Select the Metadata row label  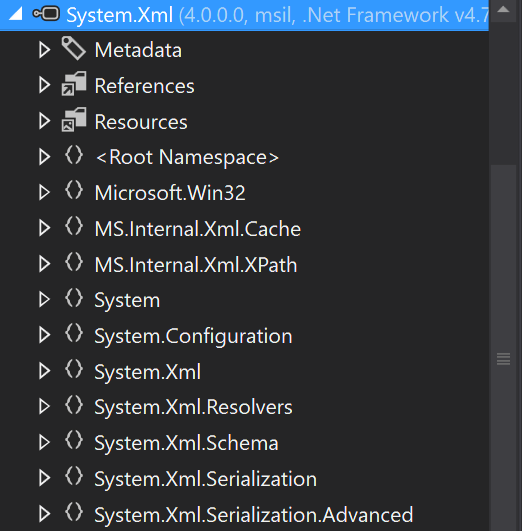click(x=138, y=50)
